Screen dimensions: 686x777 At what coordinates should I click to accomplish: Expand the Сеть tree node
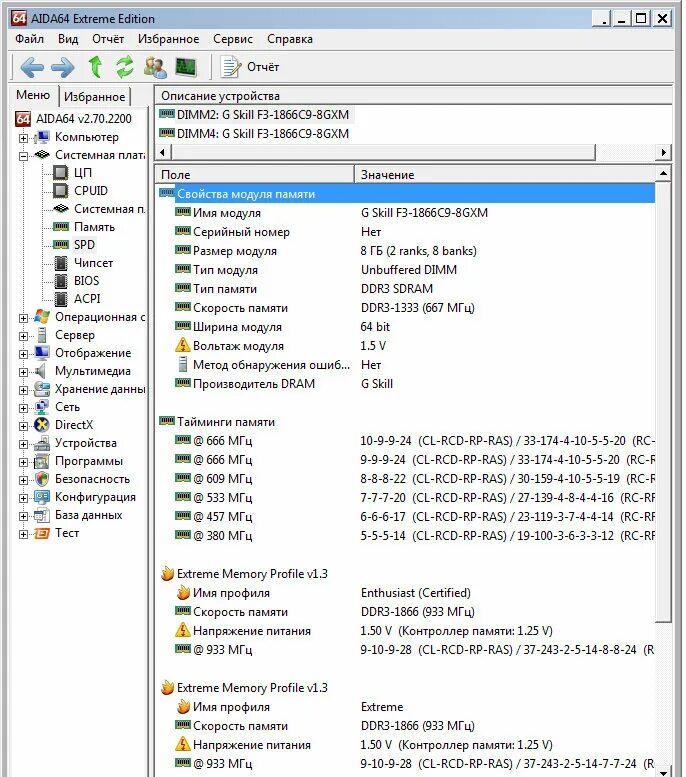pyautogui.click(x=23, y=408)
